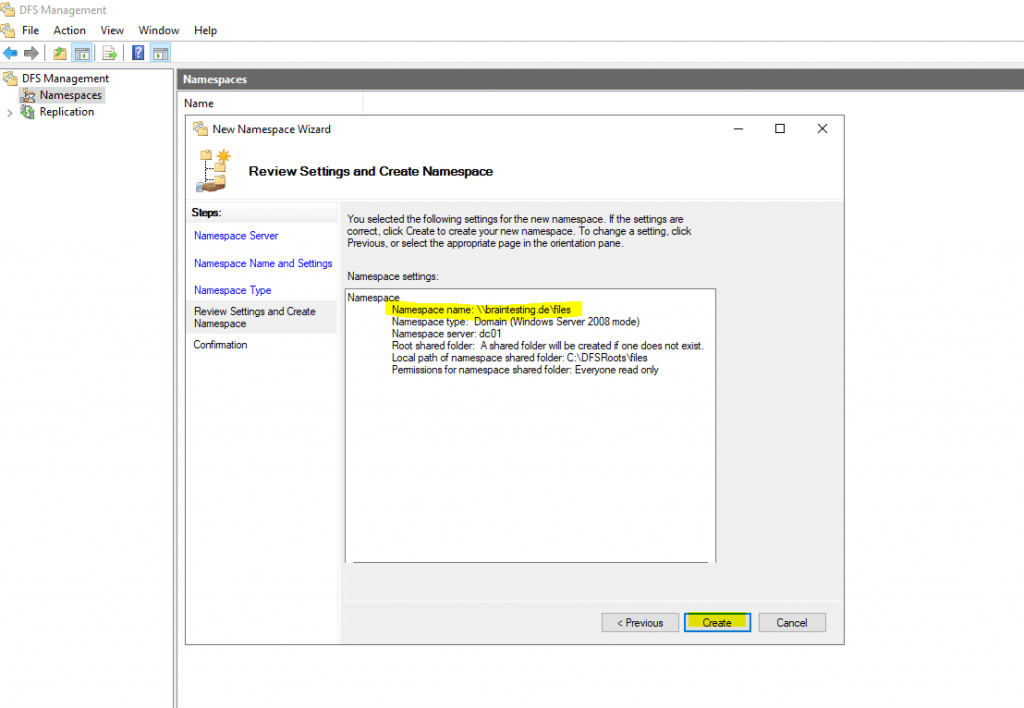Screen dimensions: 1024x708
Task: Open the Help toolbar icon
Action: pos(138,53)
